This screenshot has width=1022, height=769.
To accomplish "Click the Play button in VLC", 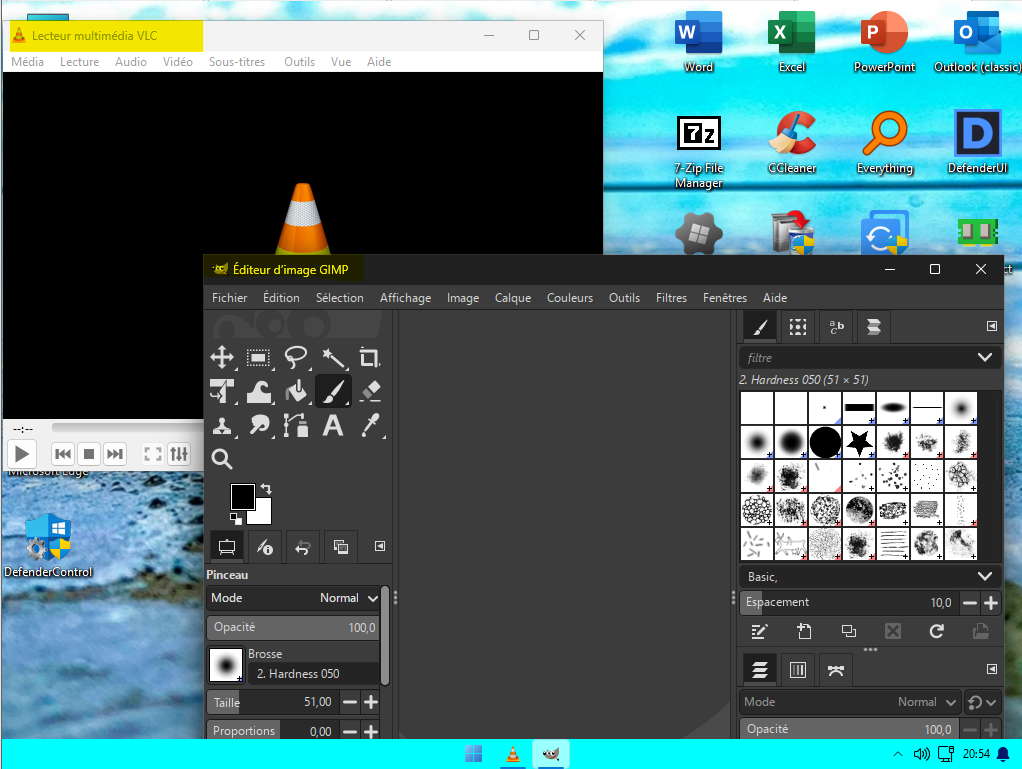I will click(22, 454).
